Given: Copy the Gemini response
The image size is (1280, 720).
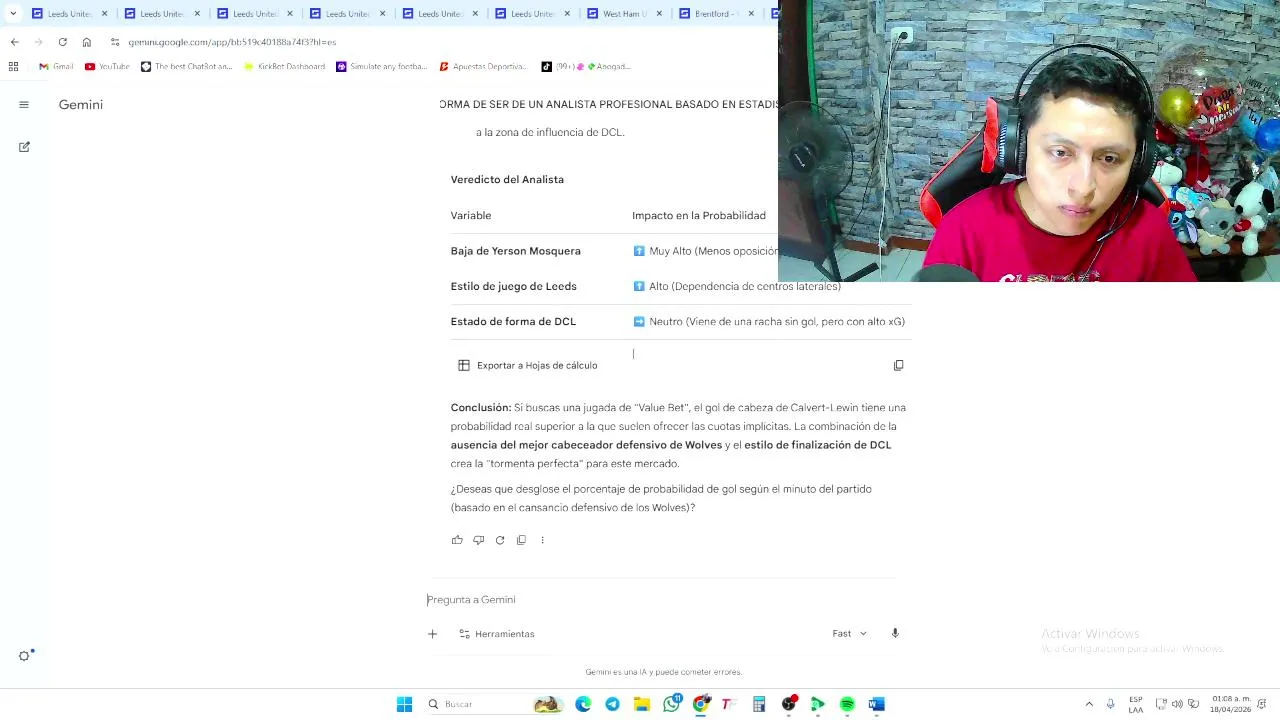Looking at the screenshot, I should pos(521,540).
